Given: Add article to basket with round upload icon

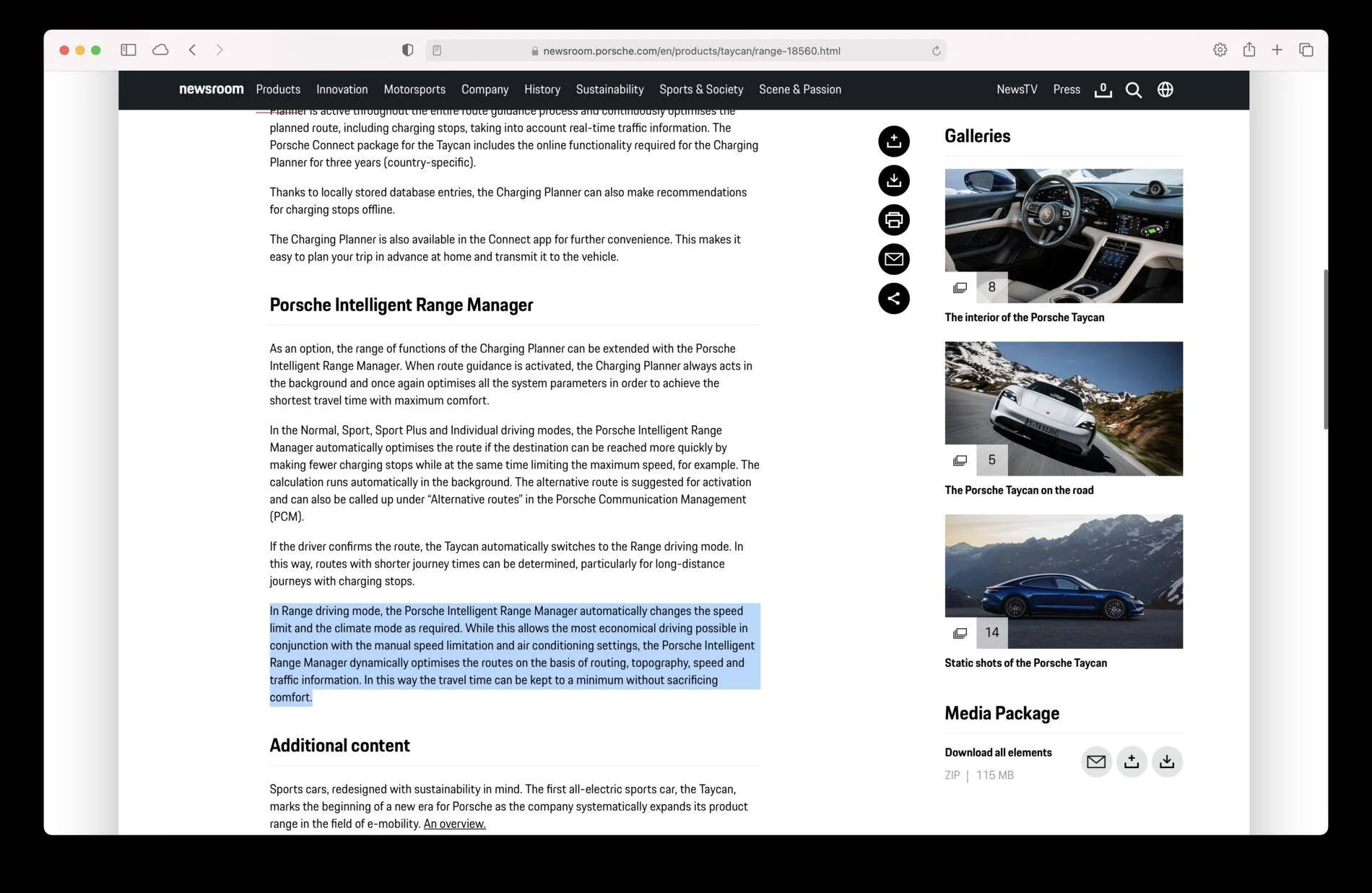Looking at the screenshot, I should point(894,141).
